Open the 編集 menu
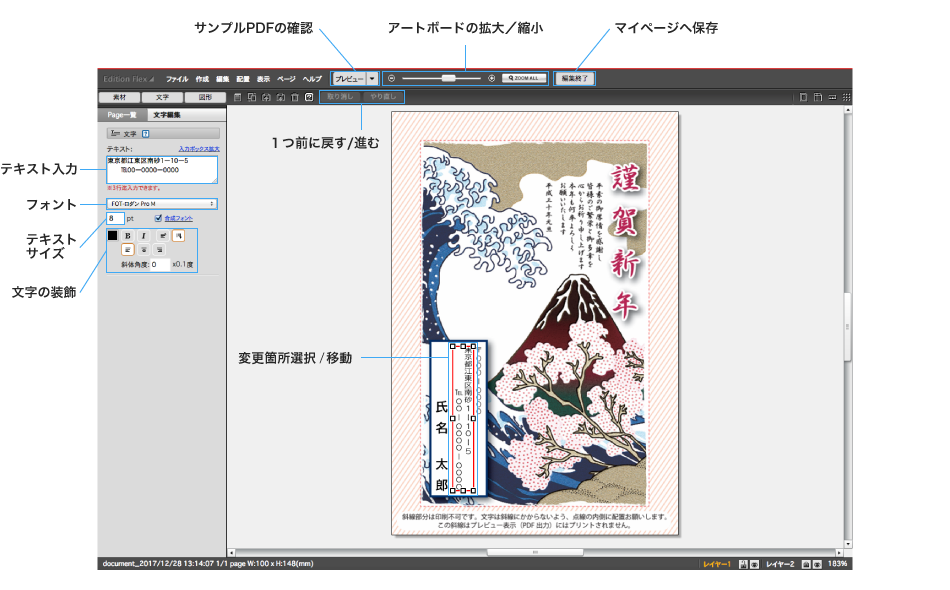This screenshot has height=590, width=950. [x=222, y=79]
